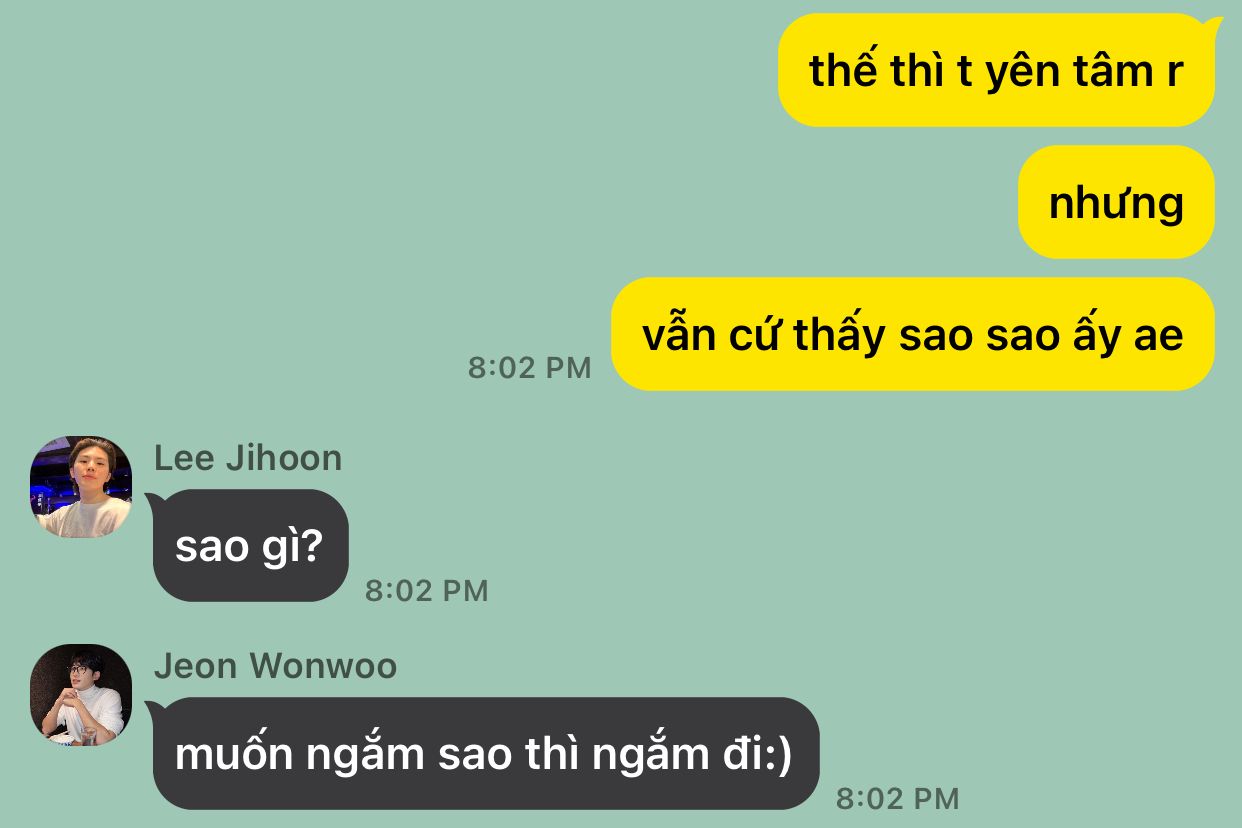
Task: Select the yellow bubble 'thế thì t yên tâm r'
Action: pos(996,71)
